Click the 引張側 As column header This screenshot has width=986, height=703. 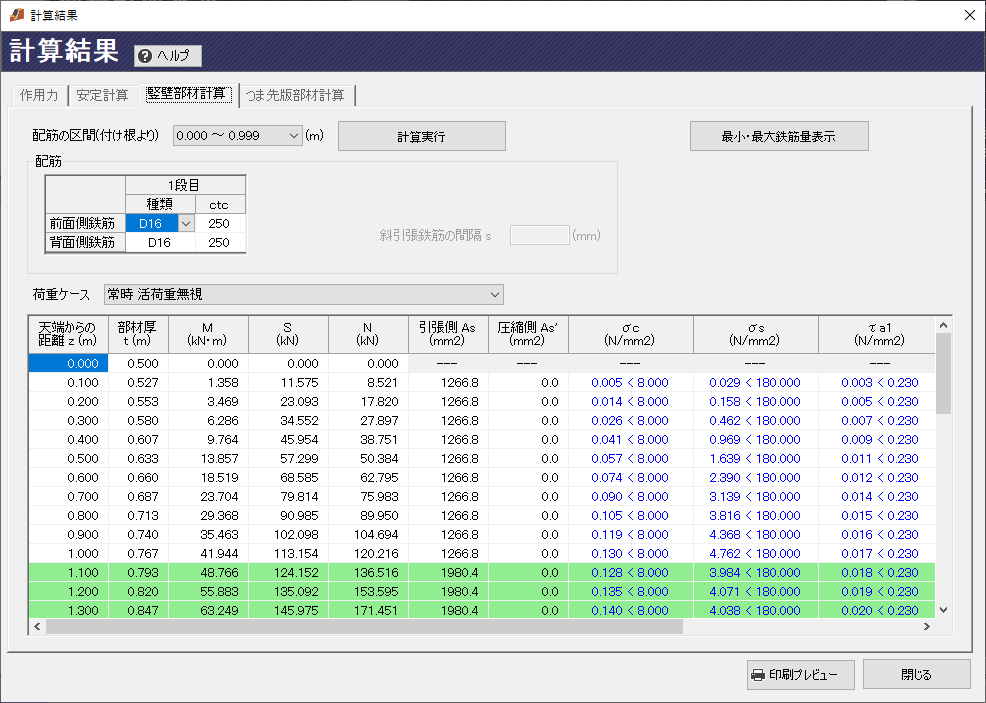coord(448,335)
